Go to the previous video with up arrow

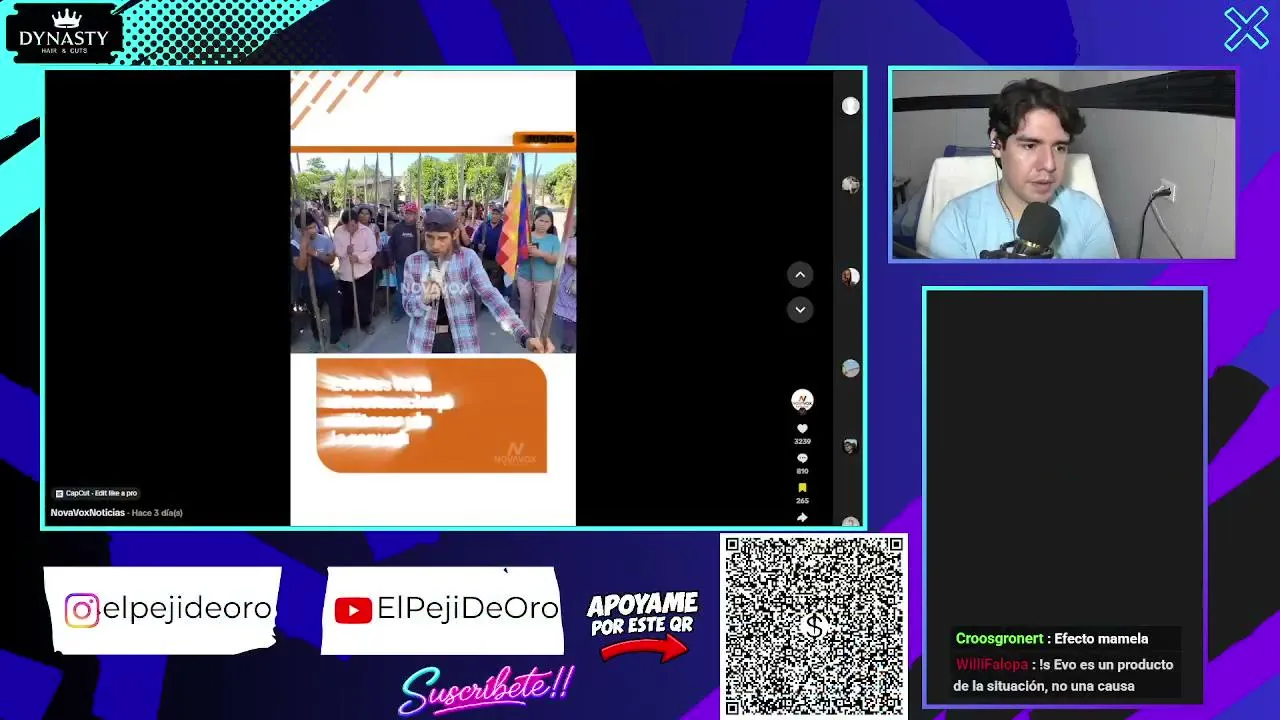click(800, 275)
